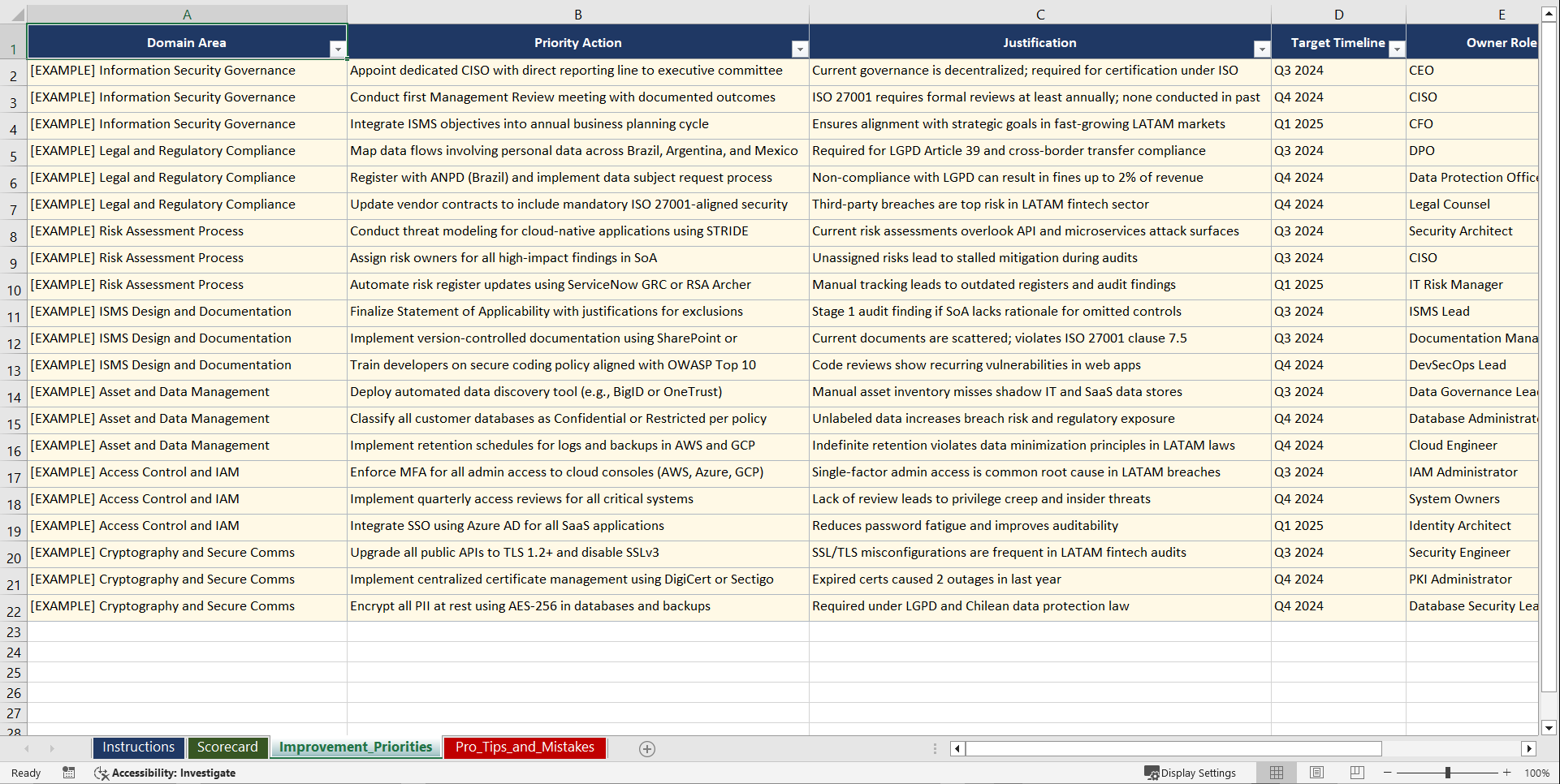This screenshot has width=1560, height=784.
Task: Open the Priority Action filter dropdown
Action: (x=800, y=49)
